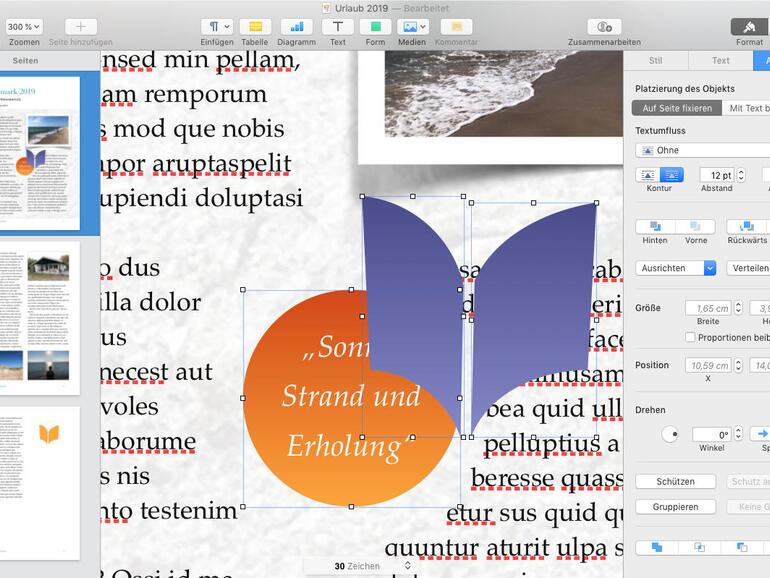Click the Tabelle toolbar icon
This screenshot has width=770, height=578.
[x=255, y=27]
